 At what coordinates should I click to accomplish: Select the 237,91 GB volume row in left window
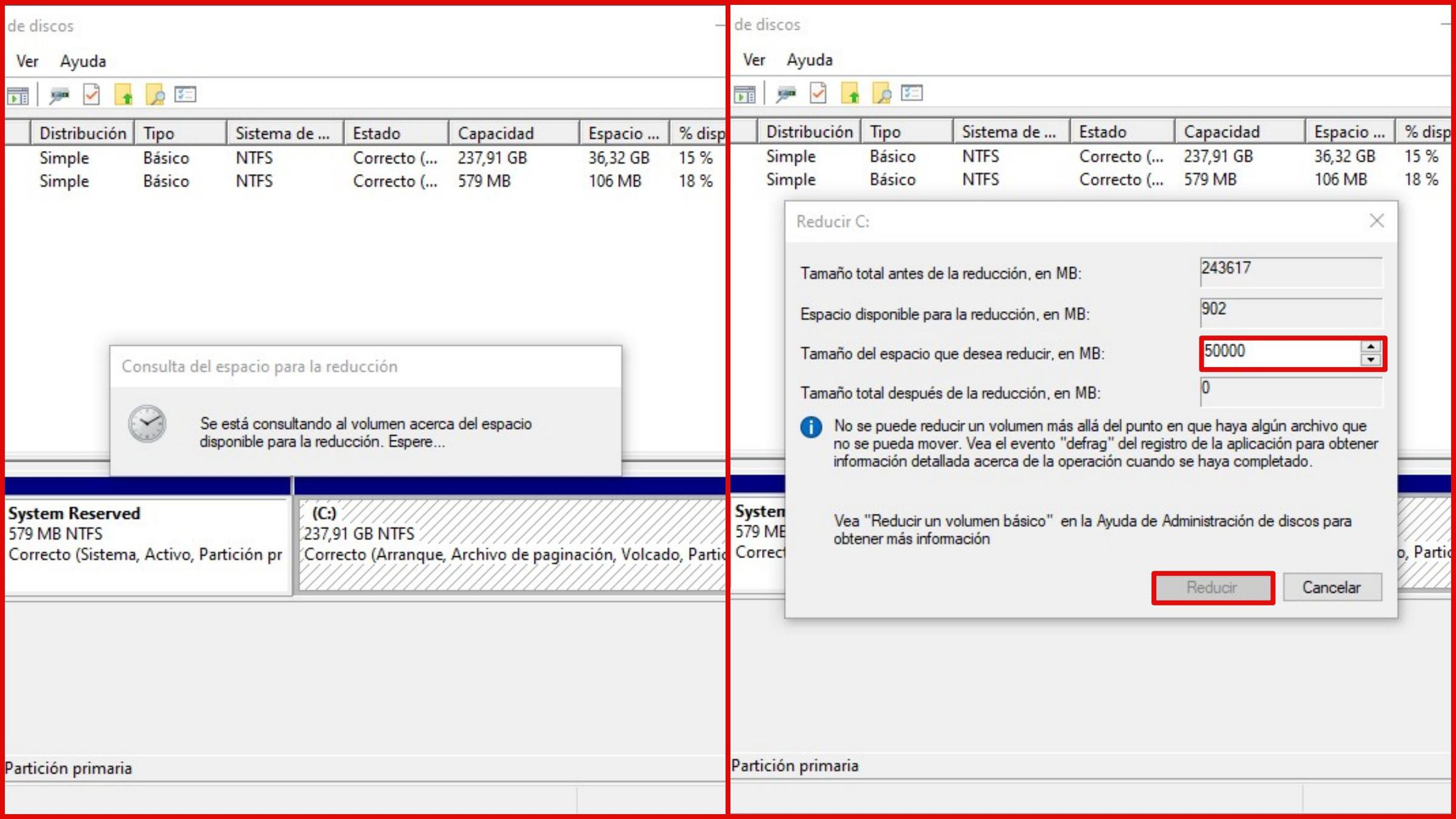(365, 158)
